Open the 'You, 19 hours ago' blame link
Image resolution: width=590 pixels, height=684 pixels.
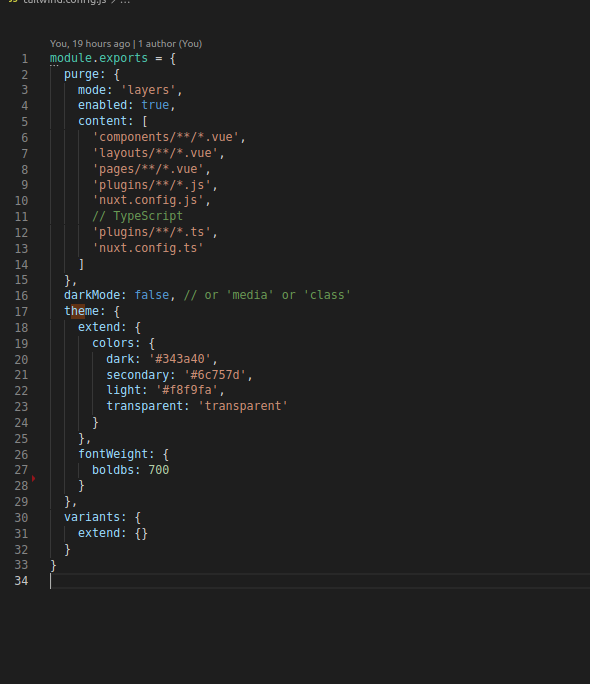[x=90, y=44]
